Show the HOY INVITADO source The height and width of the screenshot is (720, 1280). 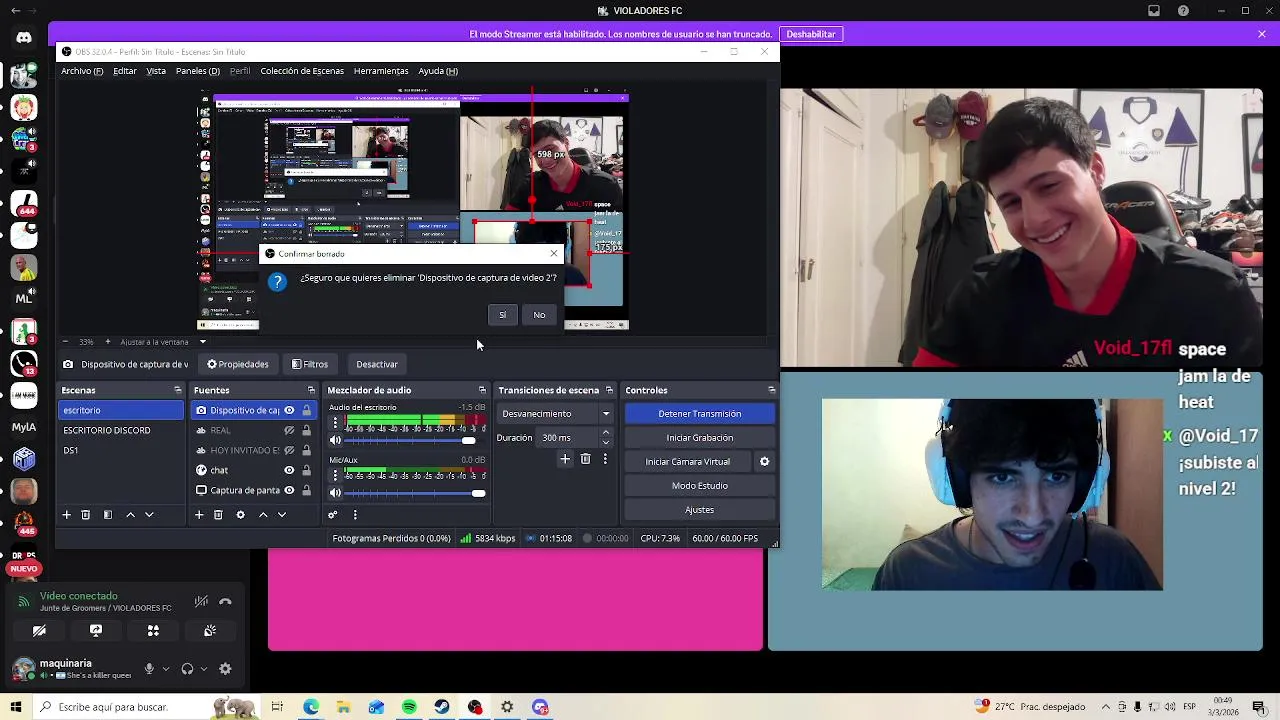289,451
